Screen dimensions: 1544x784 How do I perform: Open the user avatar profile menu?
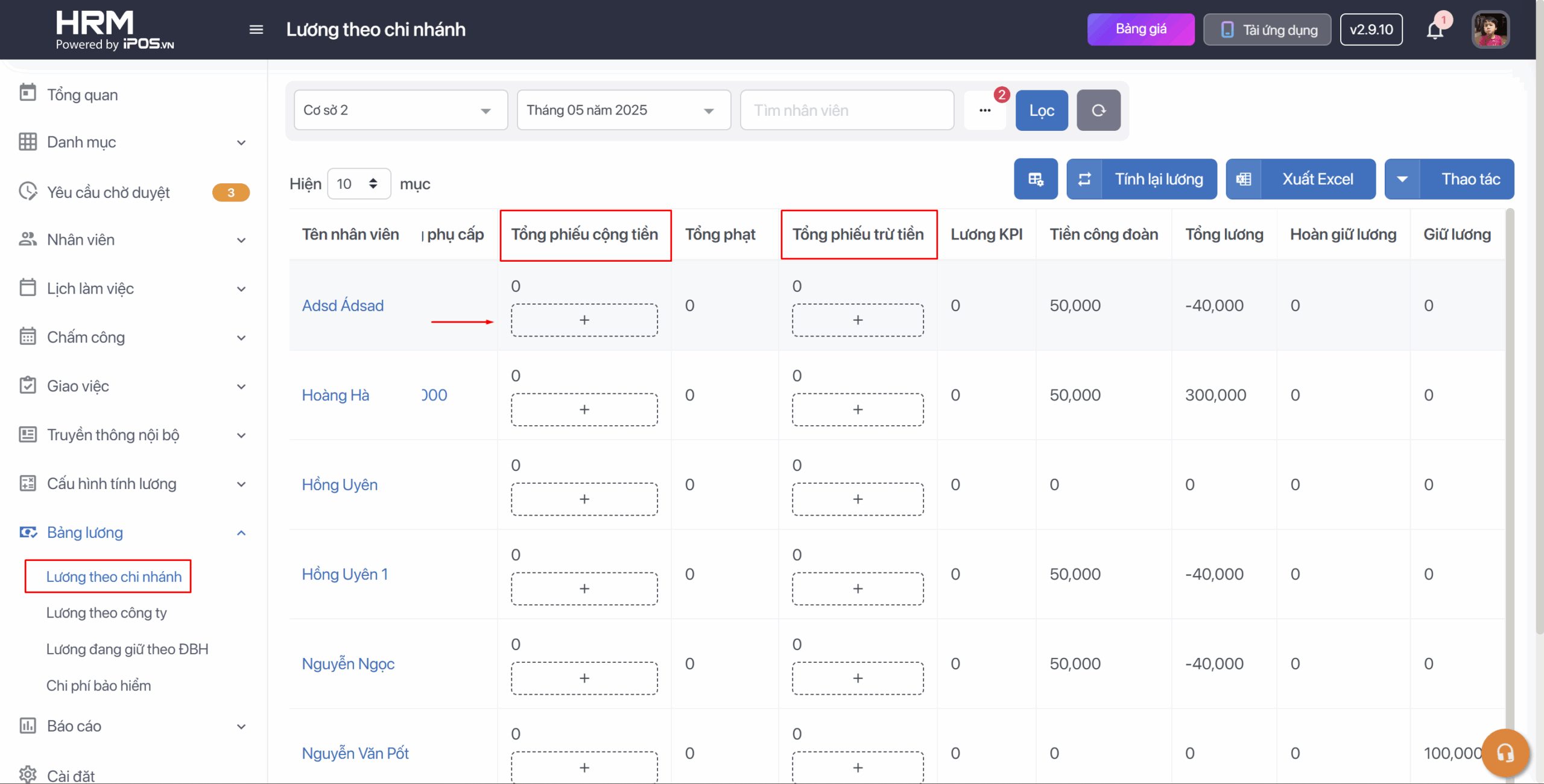click(1490, 30)
